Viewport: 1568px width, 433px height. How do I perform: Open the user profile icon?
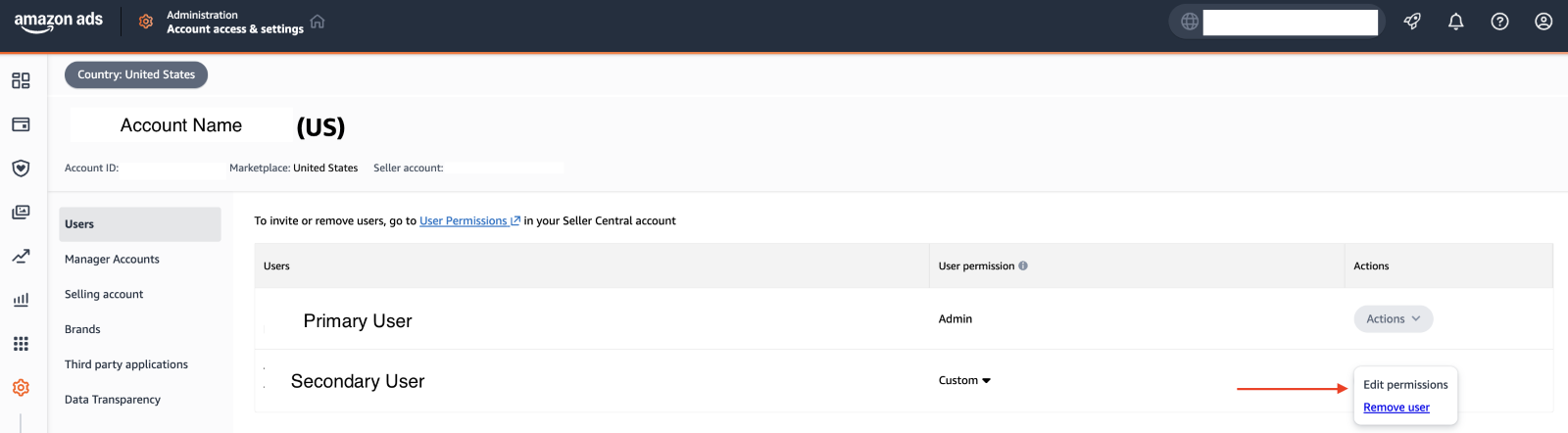(1543, 22)
